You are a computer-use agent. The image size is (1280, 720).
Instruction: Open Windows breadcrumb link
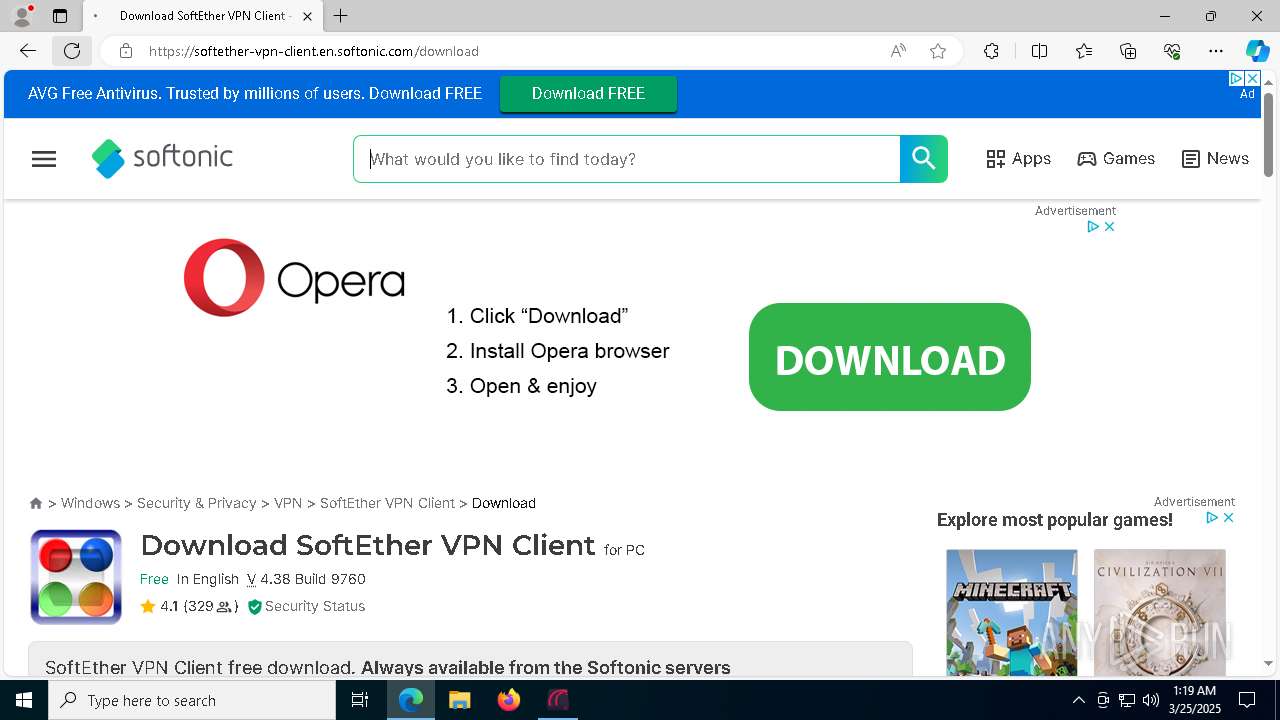click(x=90, y=503)
